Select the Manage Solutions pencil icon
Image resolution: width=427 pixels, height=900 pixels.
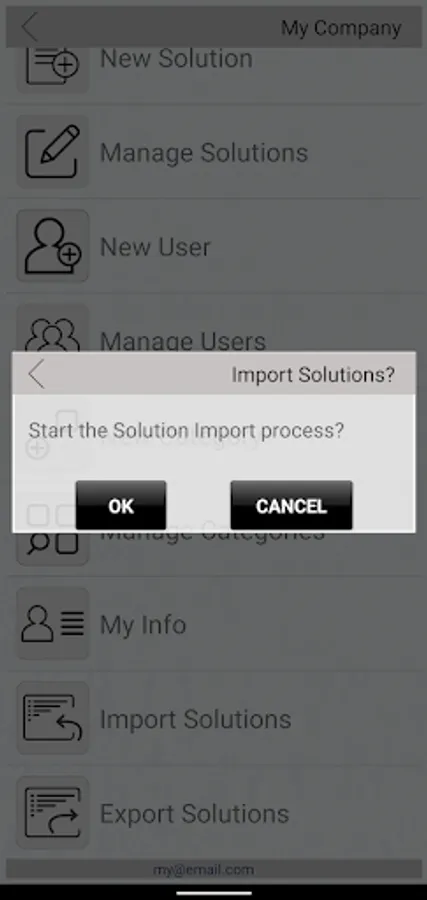[52, 152]
